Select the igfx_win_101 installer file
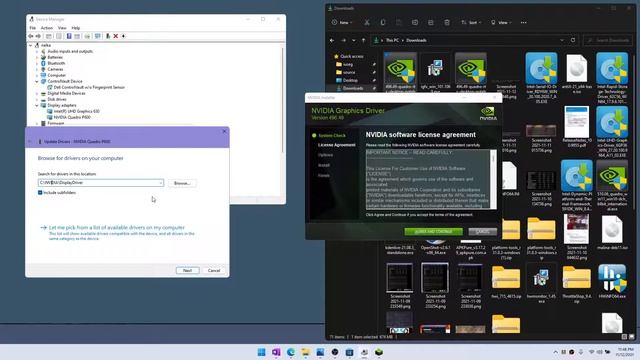Viewport: 640px width, 360px height. pos(436,73)
